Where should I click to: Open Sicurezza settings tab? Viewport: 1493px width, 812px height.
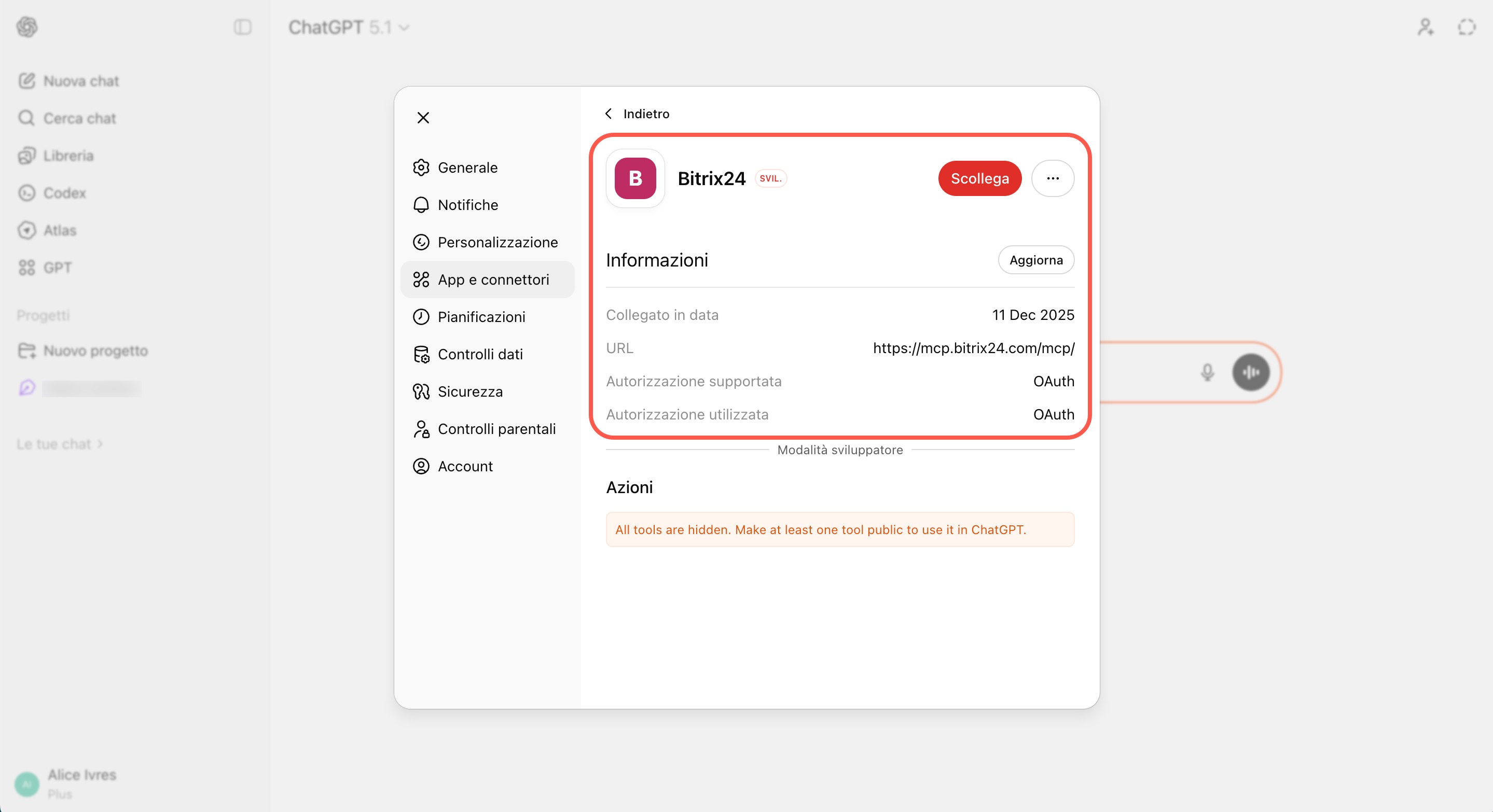[x=469, y=391]
